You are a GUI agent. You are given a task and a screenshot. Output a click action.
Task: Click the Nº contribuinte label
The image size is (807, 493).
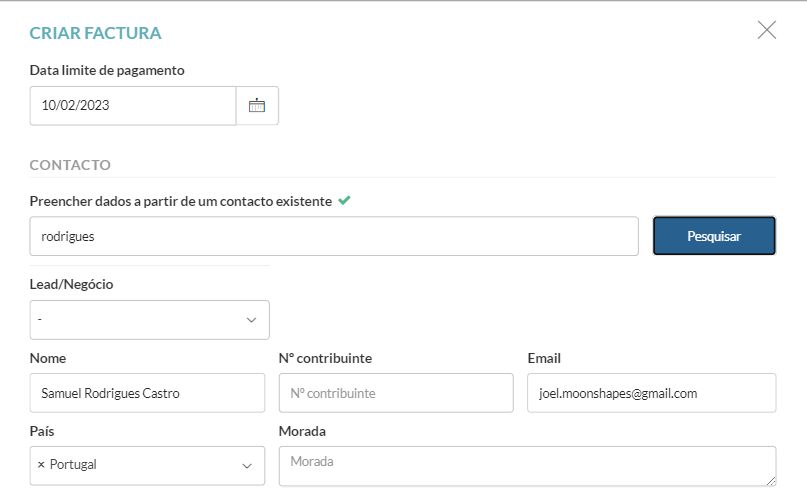(325, 358)
